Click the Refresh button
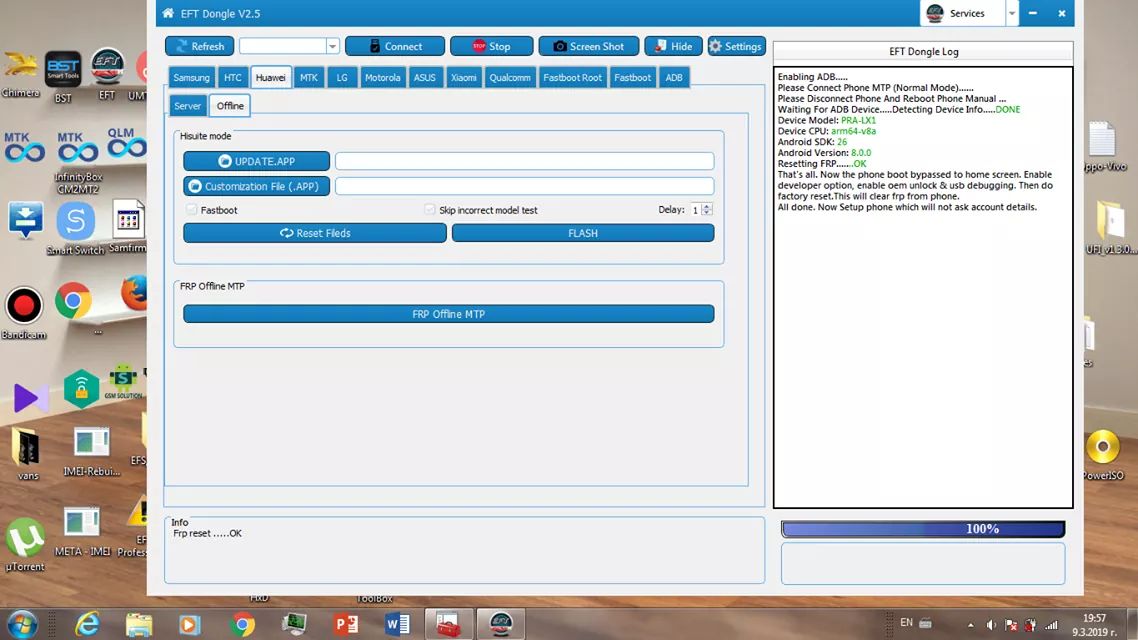Viewport: 1138px width, 640px height. [x=200, y=46]
